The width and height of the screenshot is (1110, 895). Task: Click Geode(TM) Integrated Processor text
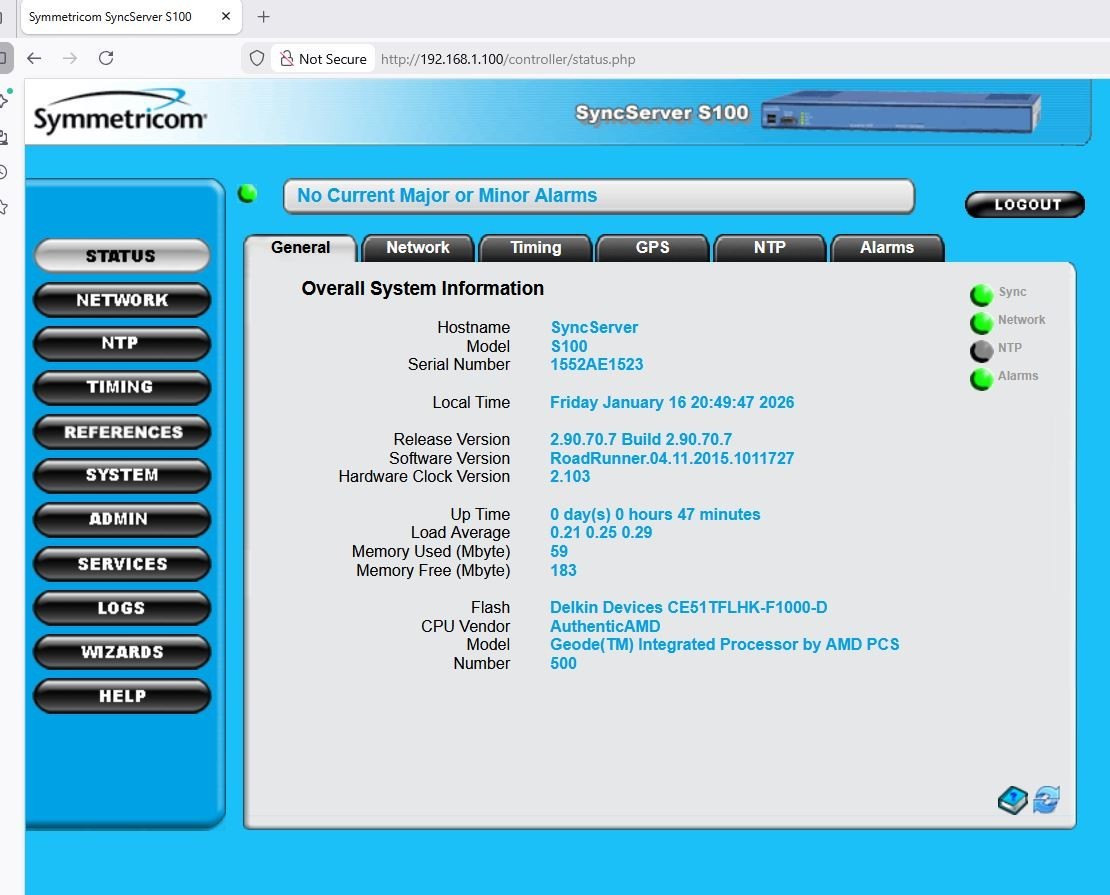[724, 644]
